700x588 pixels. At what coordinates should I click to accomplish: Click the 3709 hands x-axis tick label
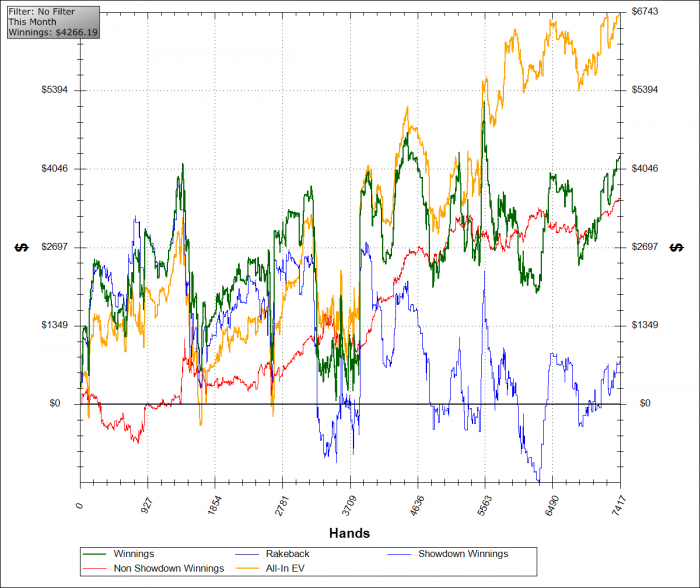[349, 505]
